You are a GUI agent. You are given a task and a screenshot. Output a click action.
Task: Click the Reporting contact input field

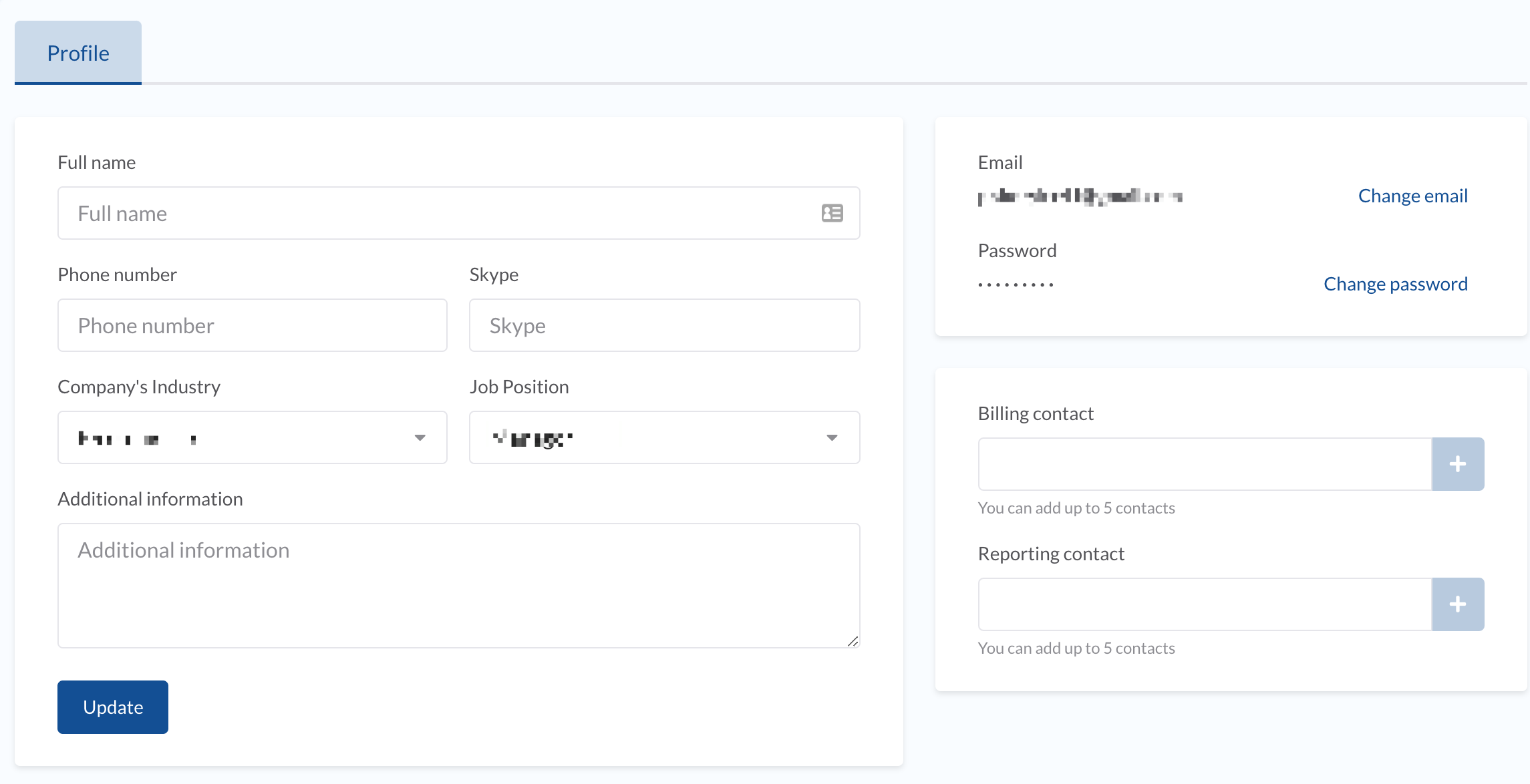(1205, 604)
